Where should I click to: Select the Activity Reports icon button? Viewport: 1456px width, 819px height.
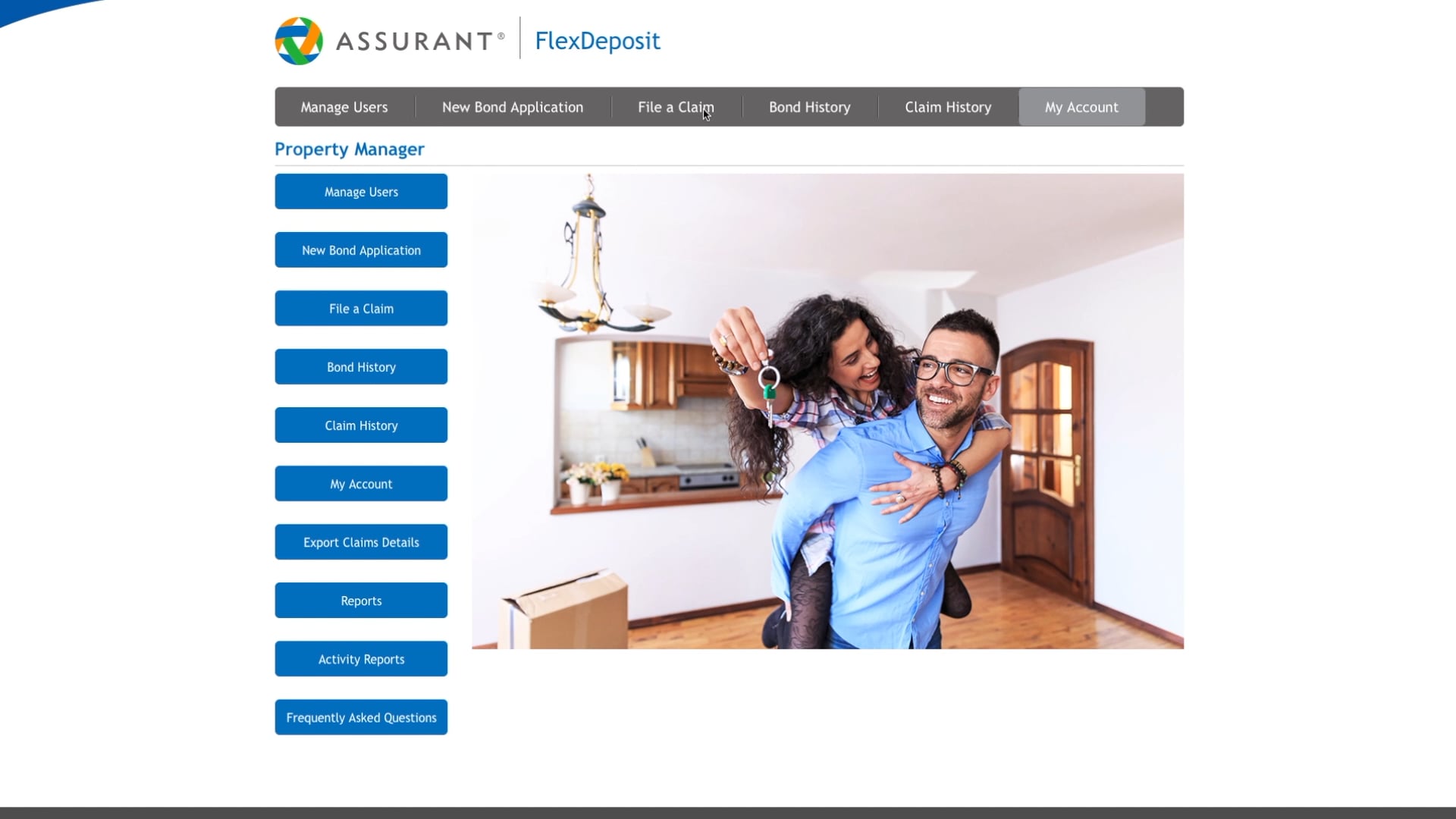click(361, 659)
